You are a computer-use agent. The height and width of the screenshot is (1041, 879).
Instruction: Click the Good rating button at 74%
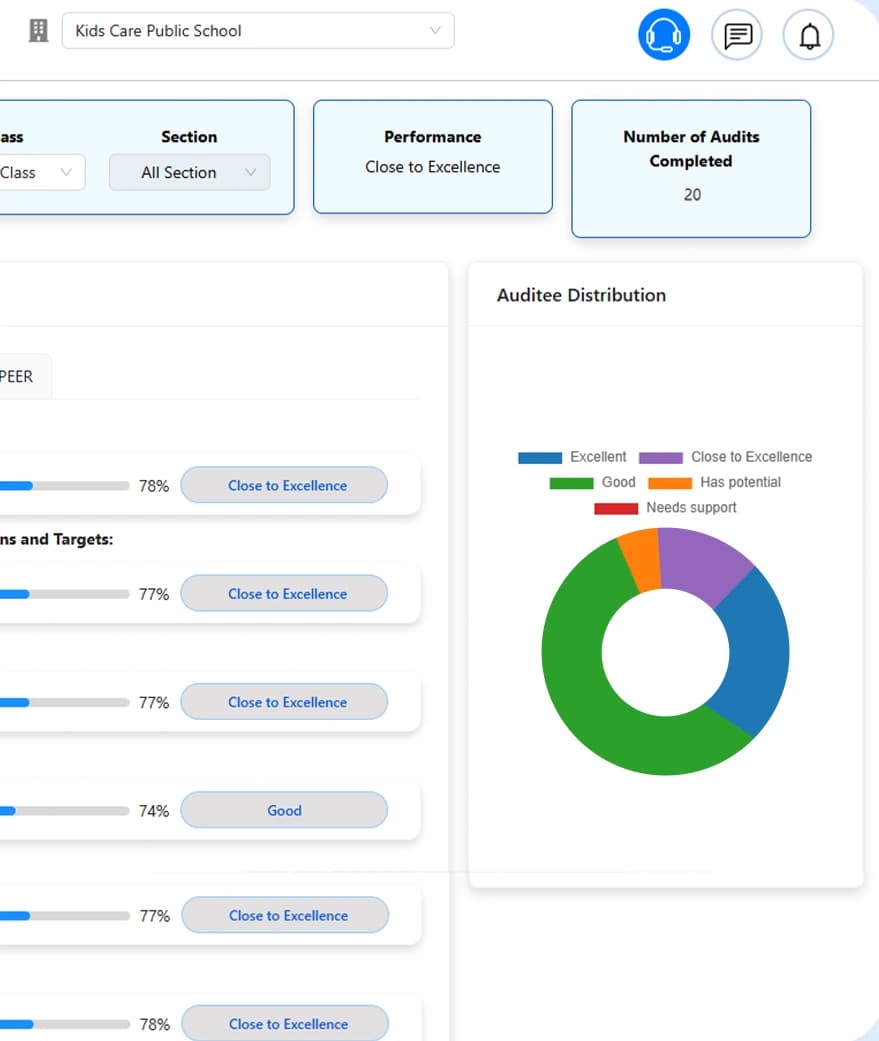[x=284, y=811]
